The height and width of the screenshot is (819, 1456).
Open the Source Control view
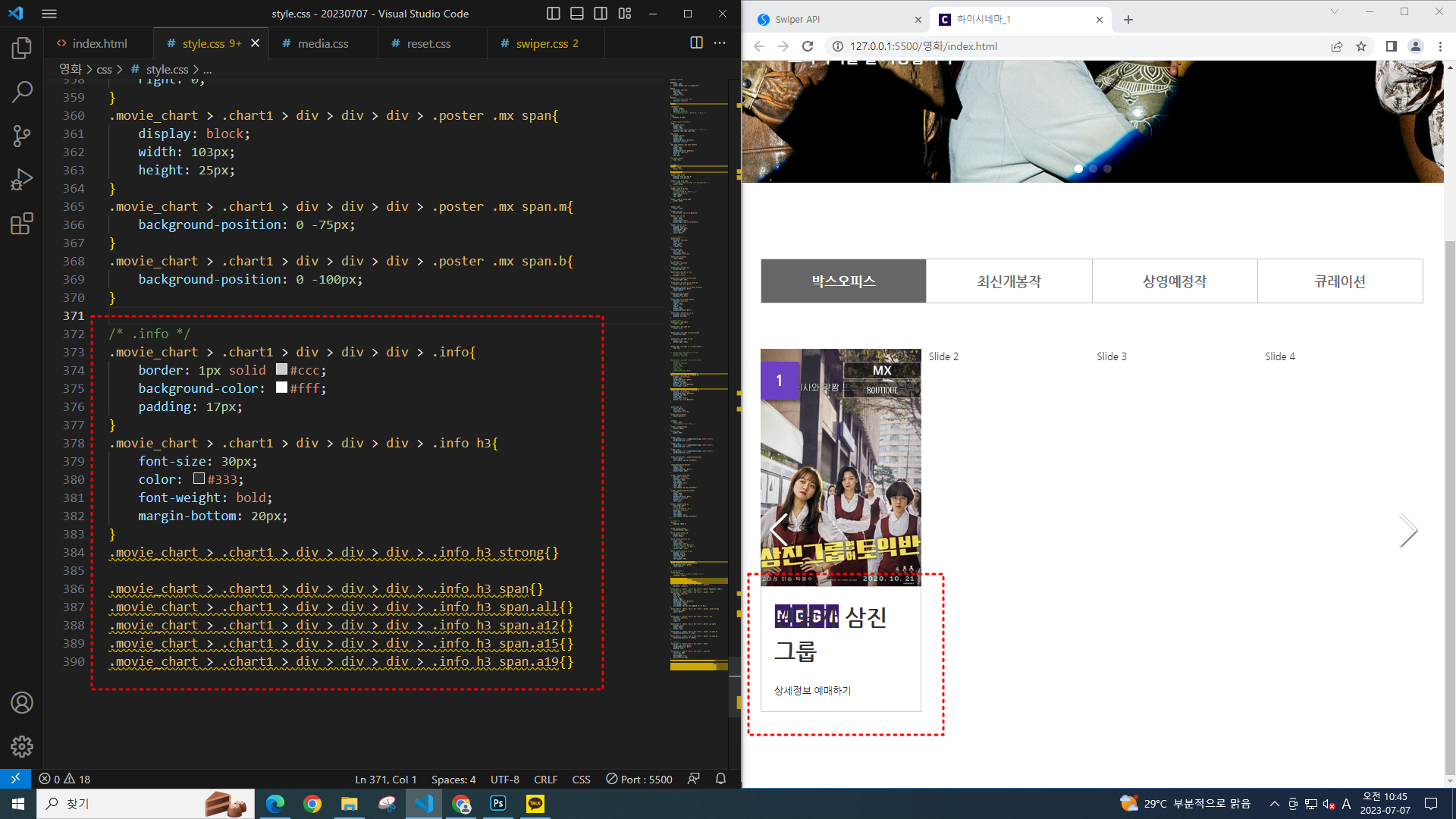pyautogui.click(x=22, y=136)
